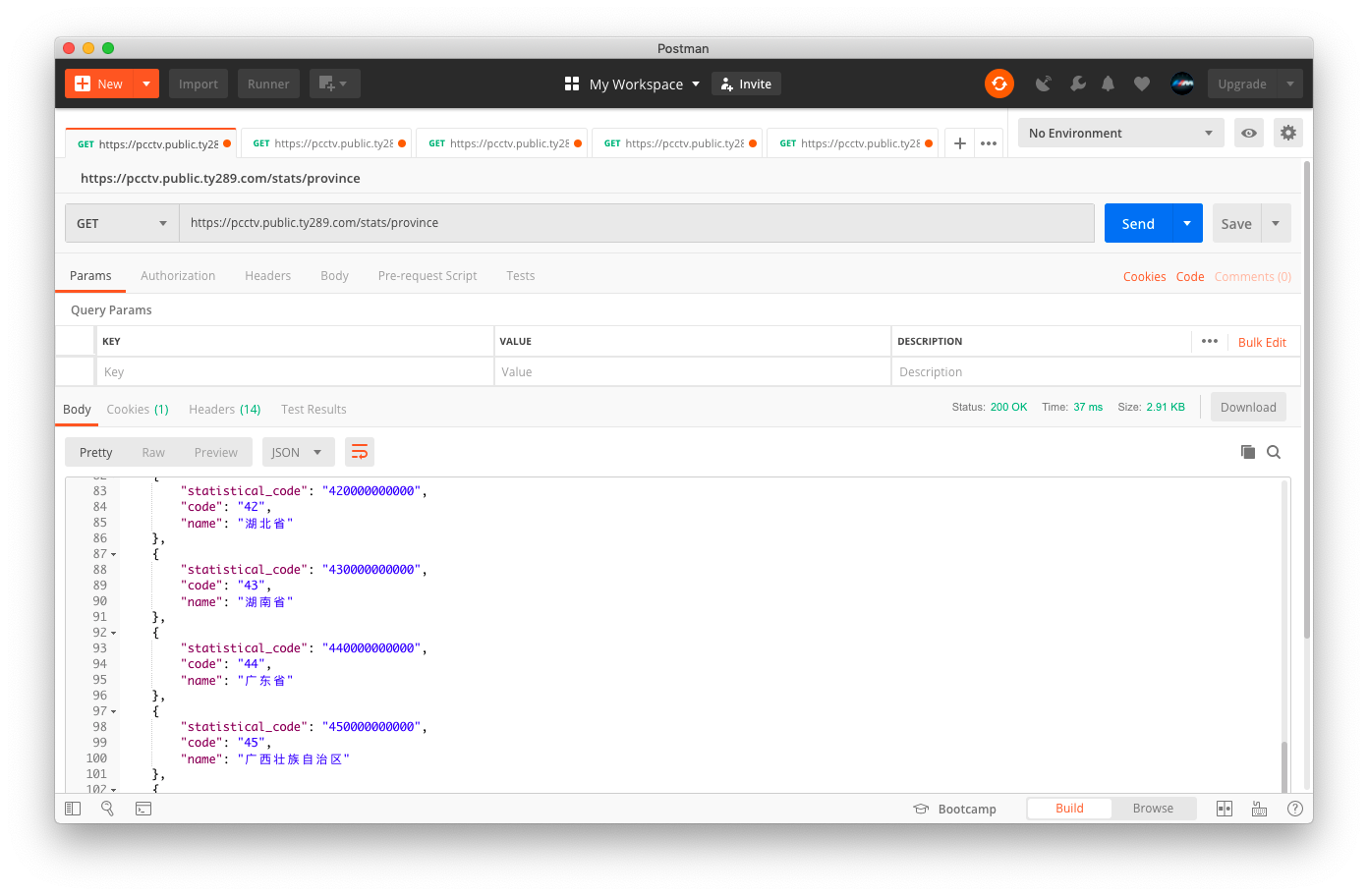Search within the response body
The image size is (1368, 896).
click(x=1274, y=452)
